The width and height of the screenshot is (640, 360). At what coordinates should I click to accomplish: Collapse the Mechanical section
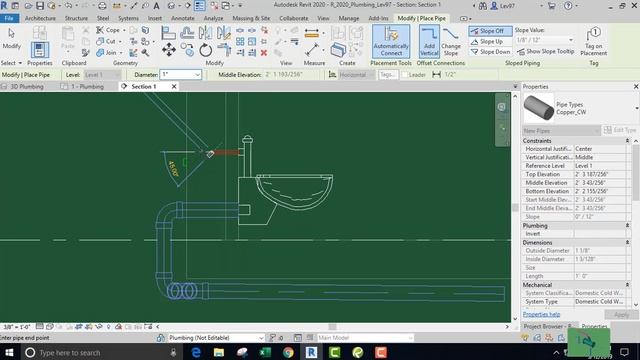tap(627, 285)
